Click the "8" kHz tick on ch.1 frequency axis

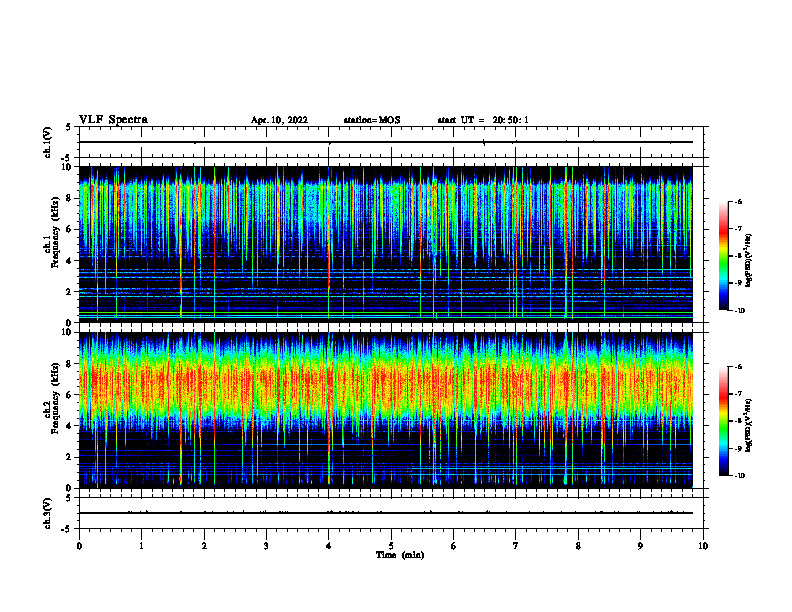pyautogui.click(x=70, y=198)
